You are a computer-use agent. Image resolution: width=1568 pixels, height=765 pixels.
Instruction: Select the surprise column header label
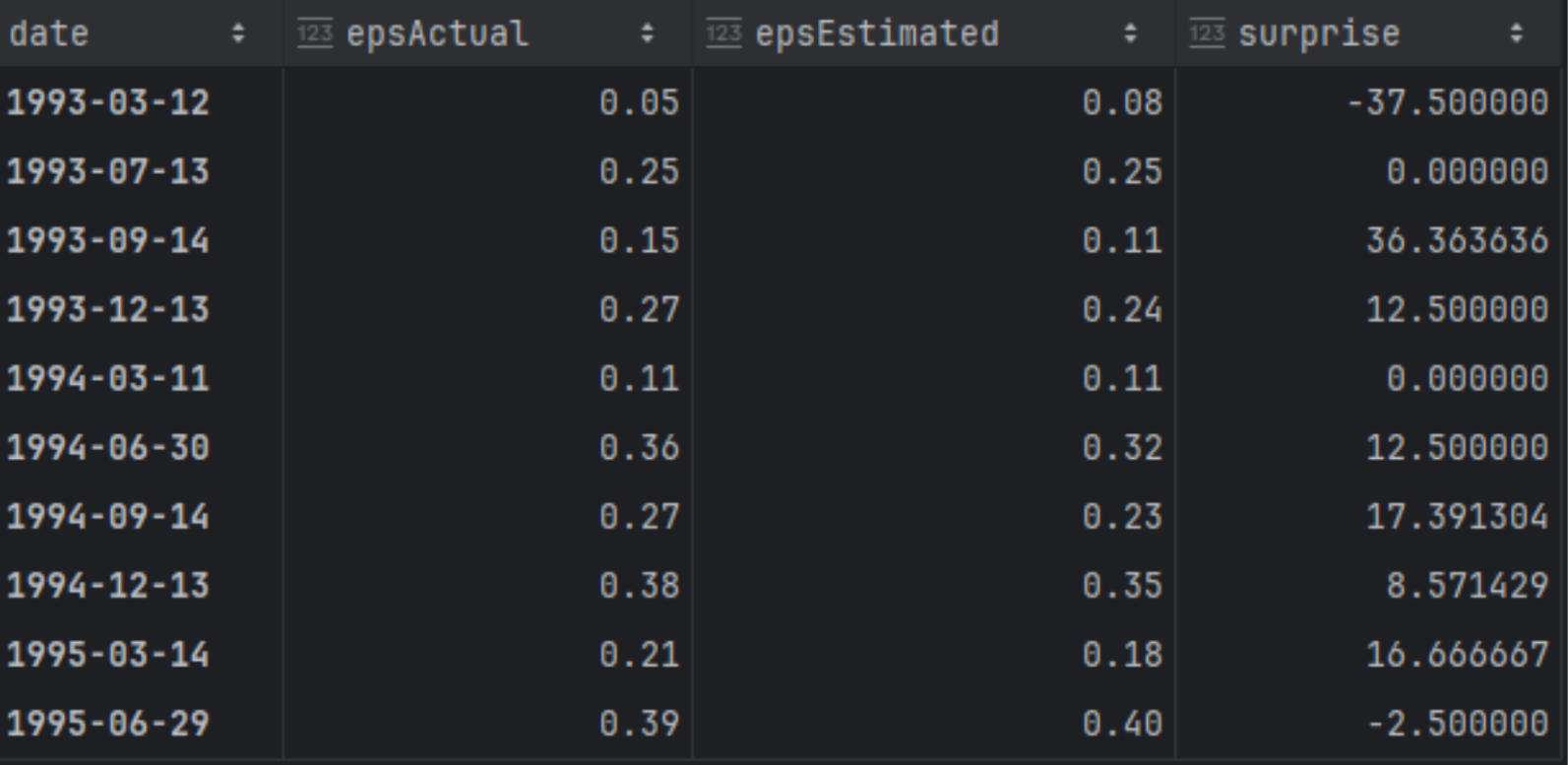tap(1319, 34)
